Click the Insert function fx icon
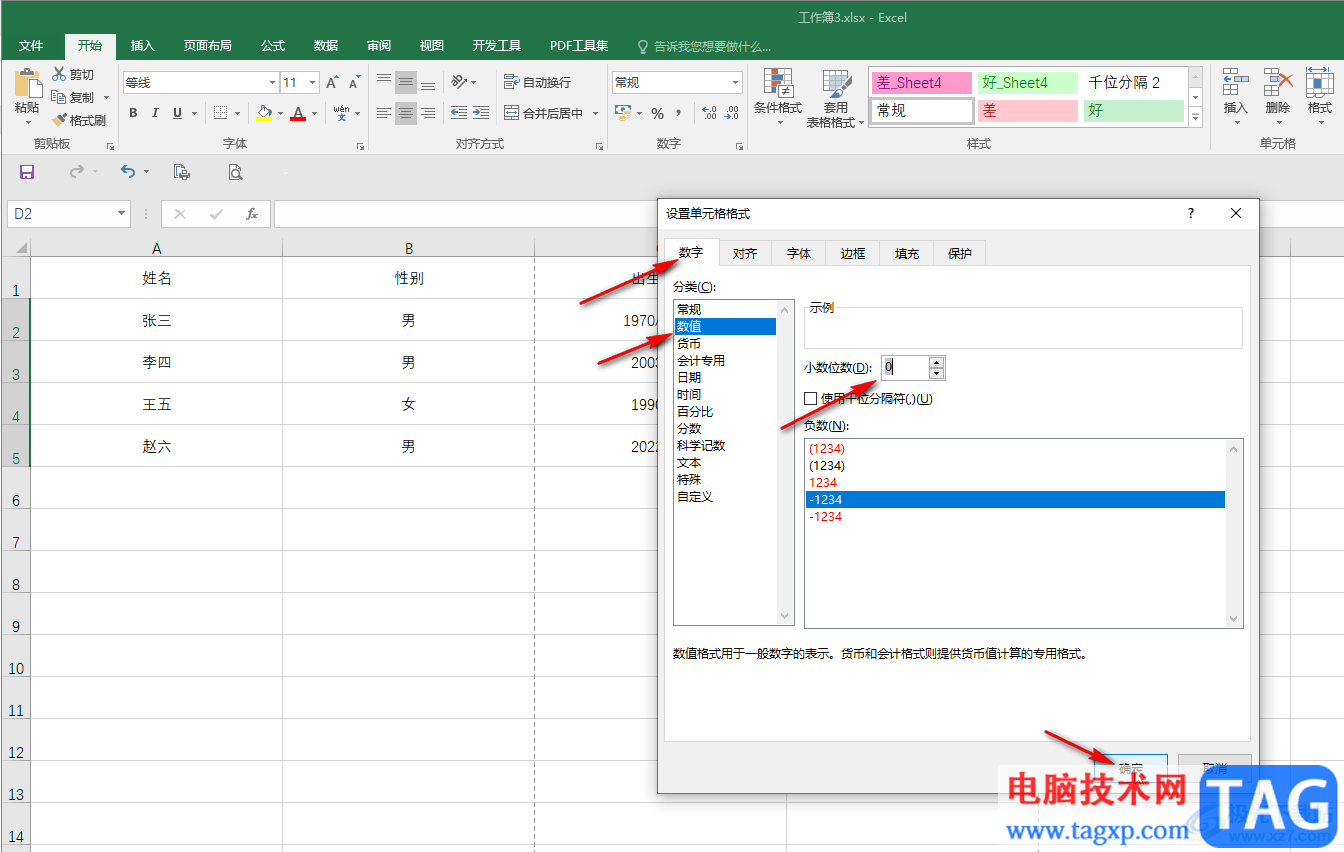1344x852 pixels. tap(252, 214)
